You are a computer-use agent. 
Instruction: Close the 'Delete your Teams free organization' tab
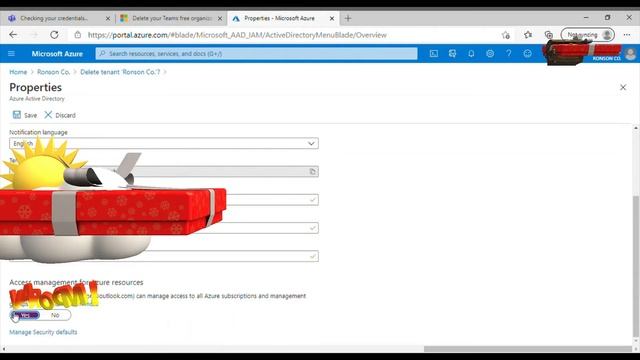coord(220,18)
